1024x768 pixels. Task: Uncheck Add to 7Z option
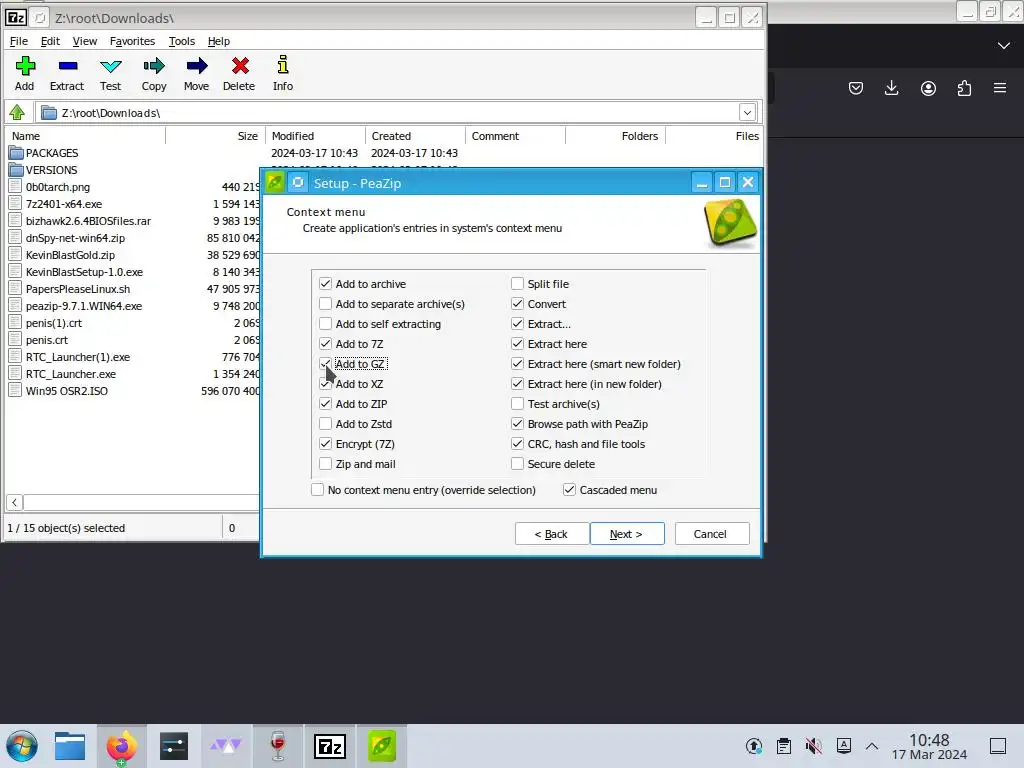coord(325,344)
